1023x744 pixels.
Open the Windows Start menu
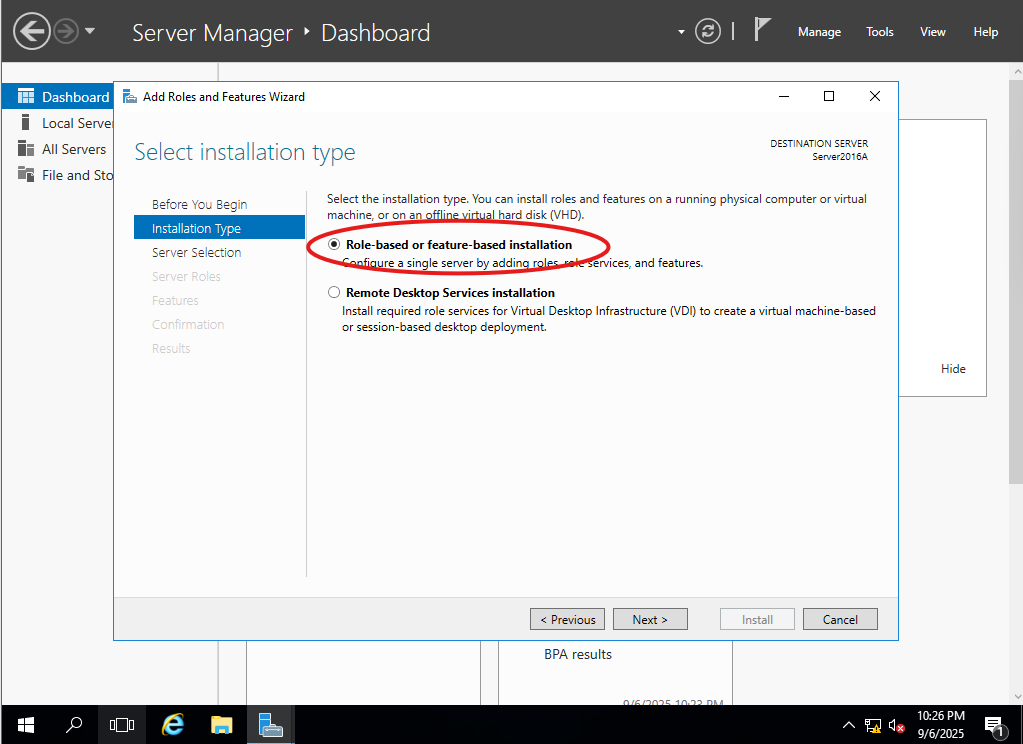pyautogui.click(x=25, y=724)
